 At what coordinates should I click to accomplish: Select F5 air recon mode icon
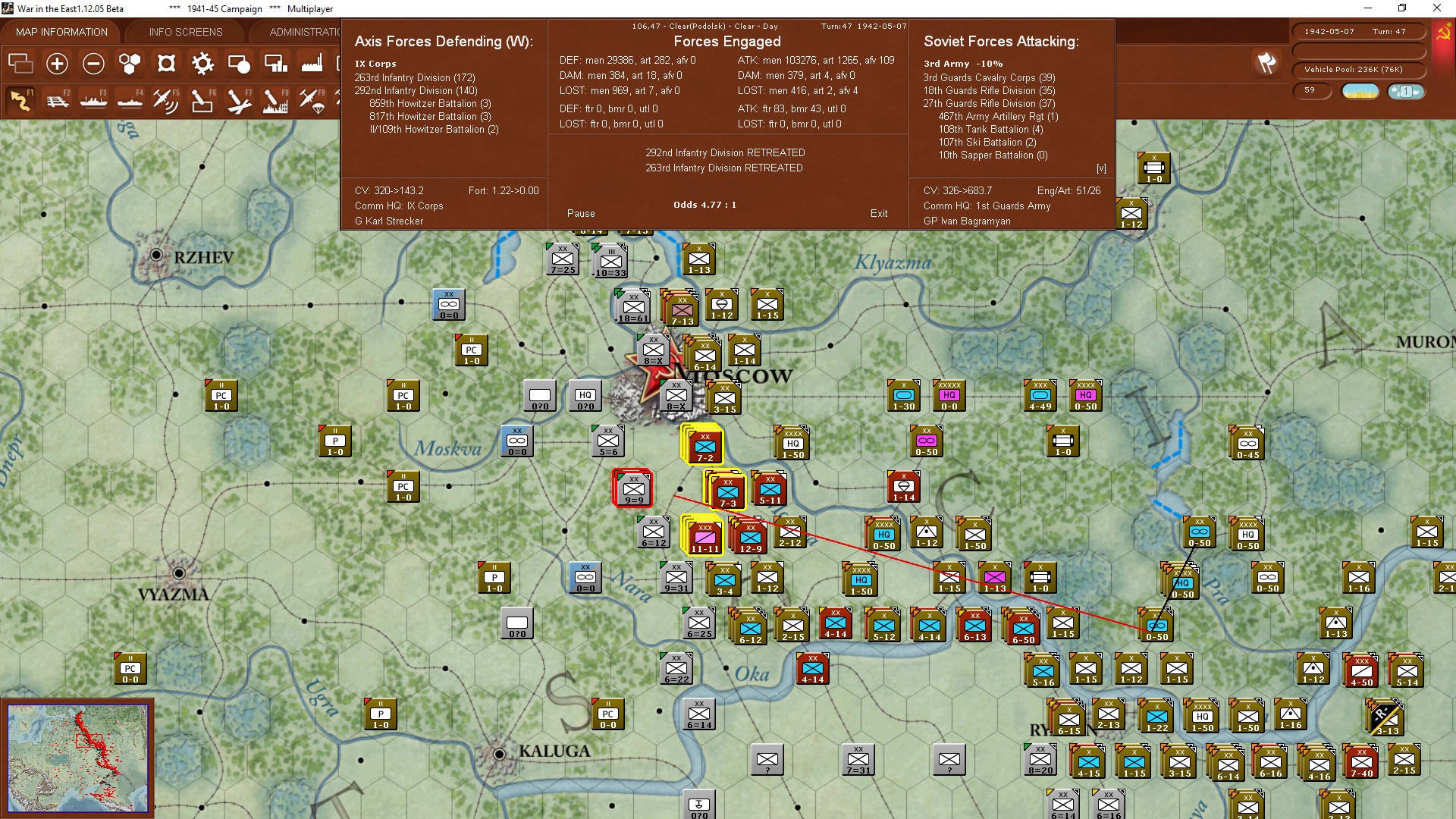pyautogui.click(x=166, y=100)
